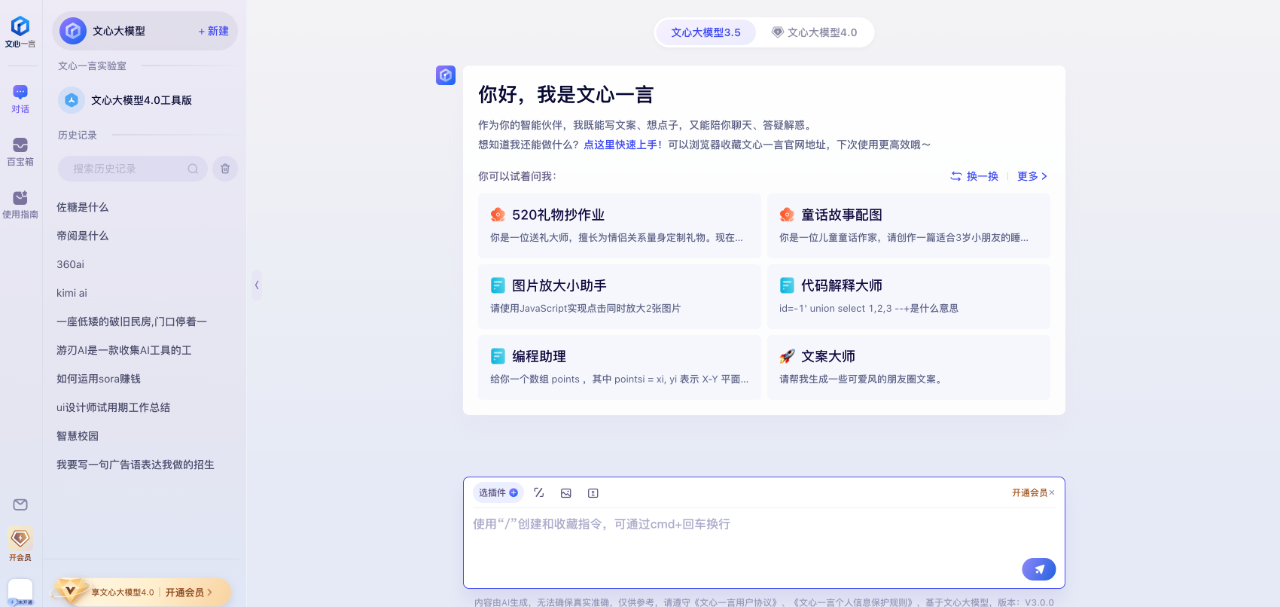Create new chat with 新建
Viewport: 1280px width, 607px height.
(x=216, y=30)
